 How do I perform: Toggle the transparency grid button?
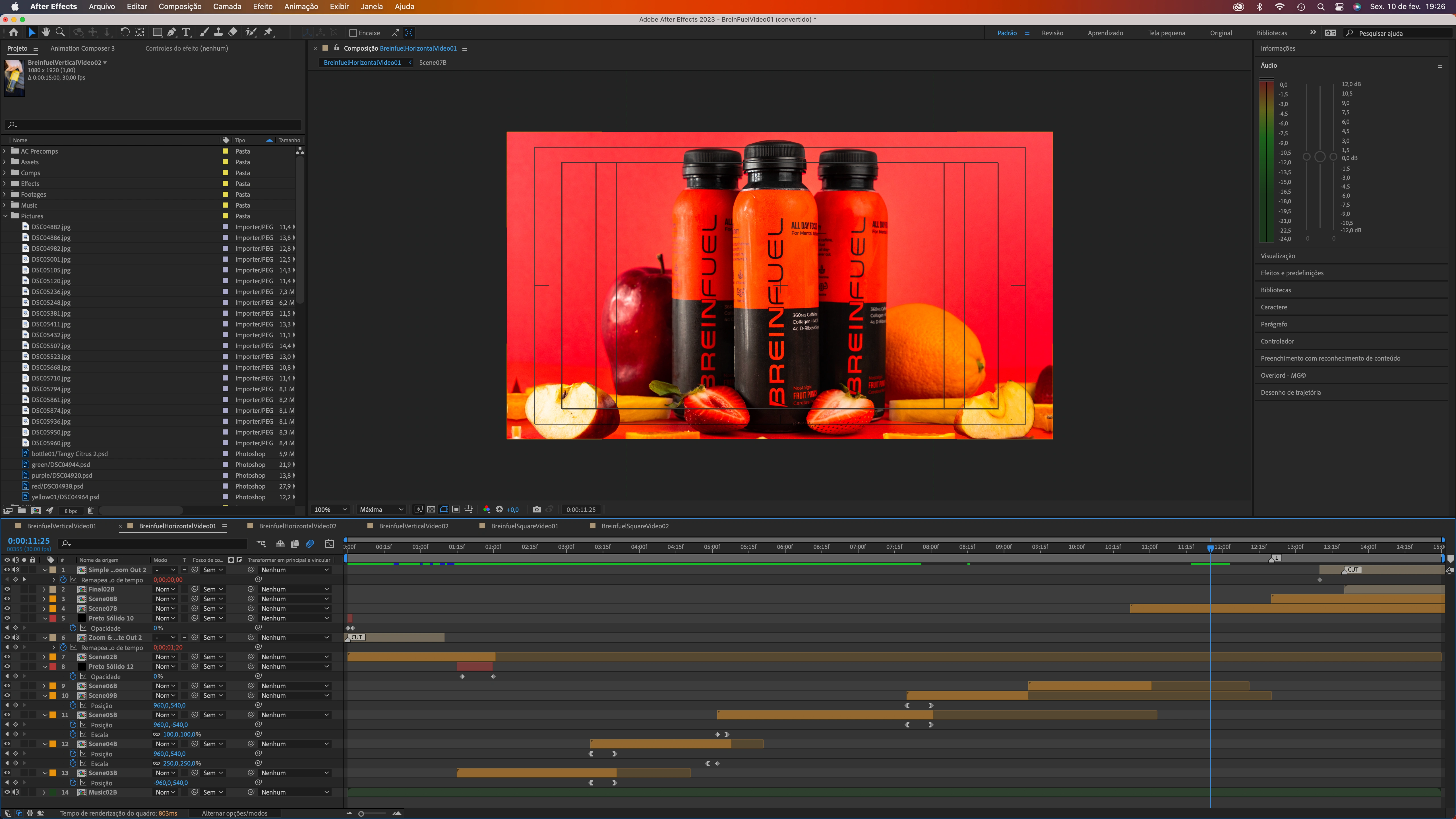pyautogui.click(x=431, y=509)
